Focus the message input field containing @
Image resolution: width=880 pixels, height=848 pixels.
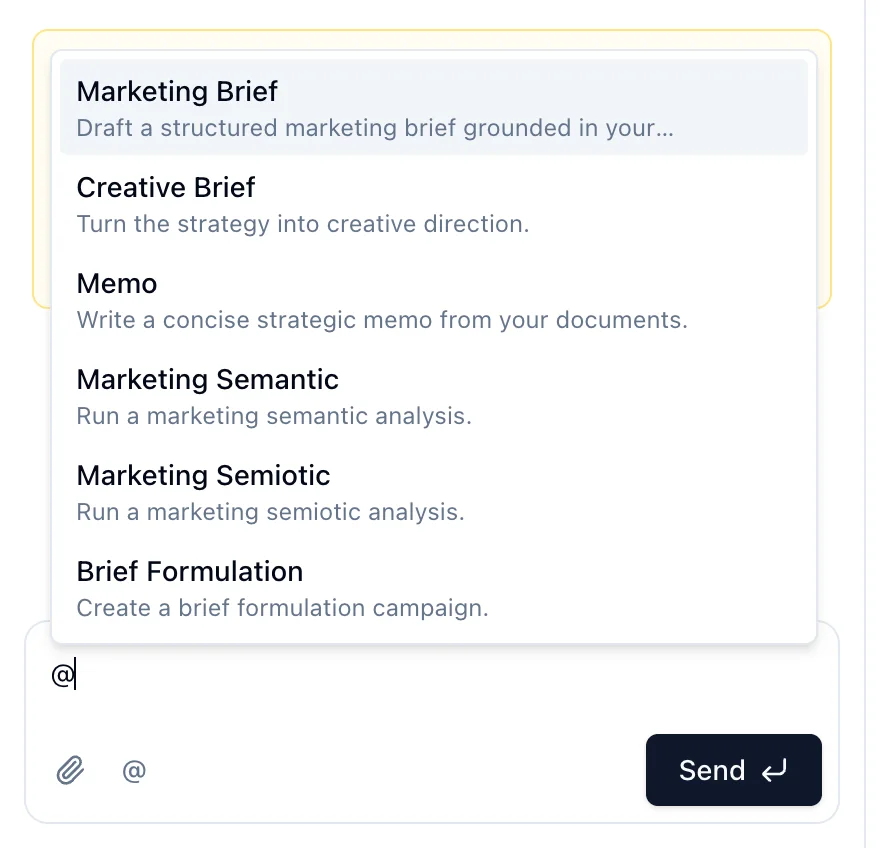432,679
